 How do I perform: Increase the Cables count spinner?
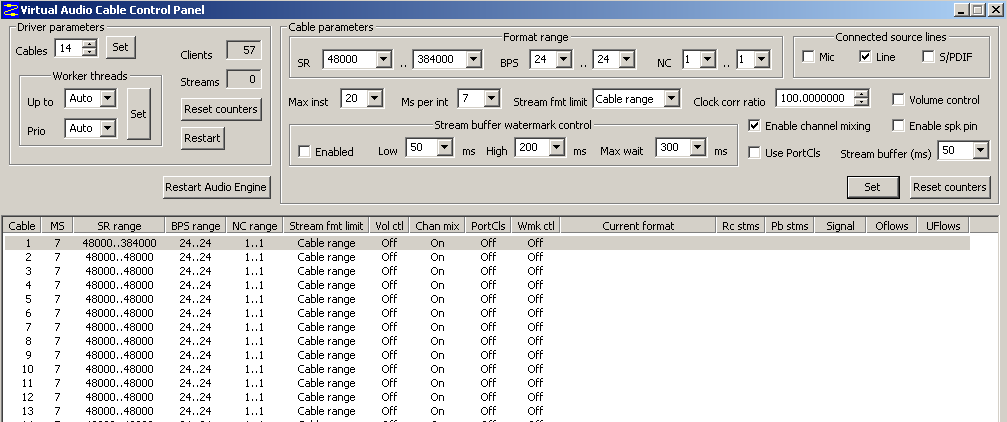(90, 44)
